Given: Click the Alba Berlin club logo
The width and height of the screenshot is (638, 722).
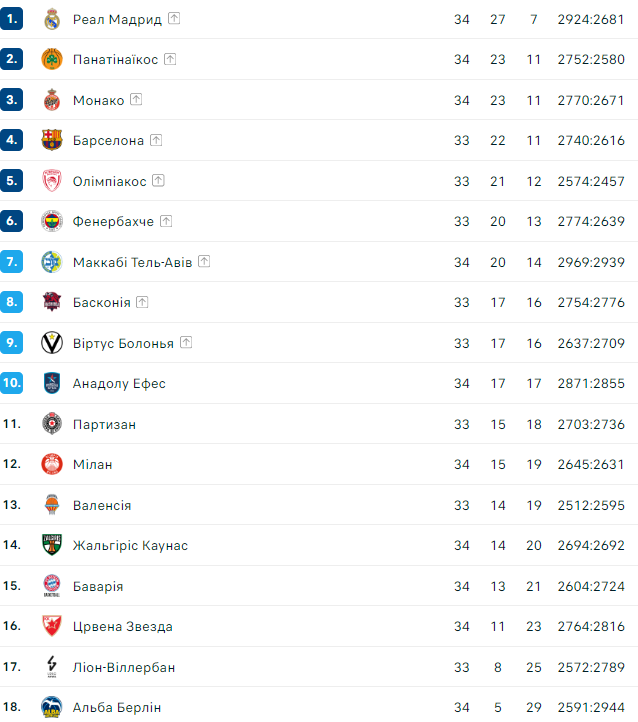Looking at the screenshot, I should point(52,707).
